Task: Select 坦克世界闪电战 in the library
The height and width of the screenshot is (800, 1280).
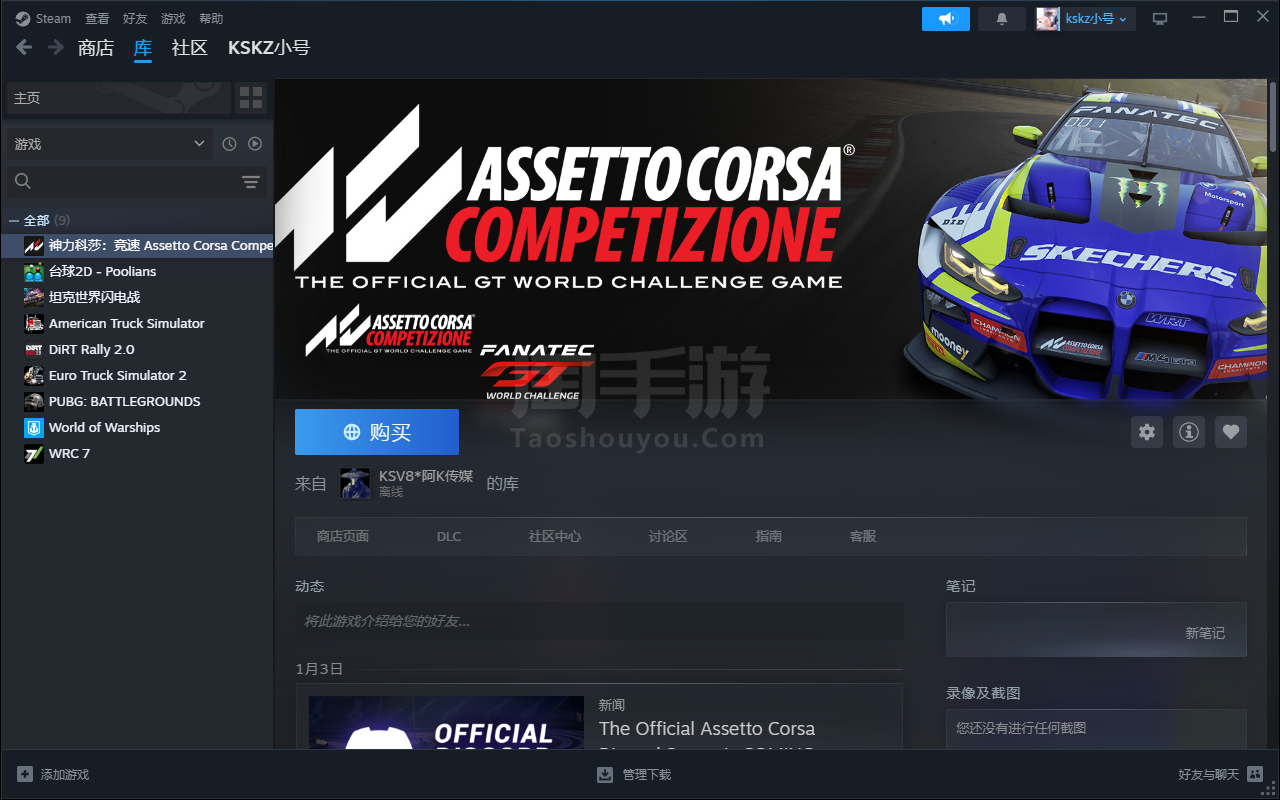Action: (x=137, y=297)
